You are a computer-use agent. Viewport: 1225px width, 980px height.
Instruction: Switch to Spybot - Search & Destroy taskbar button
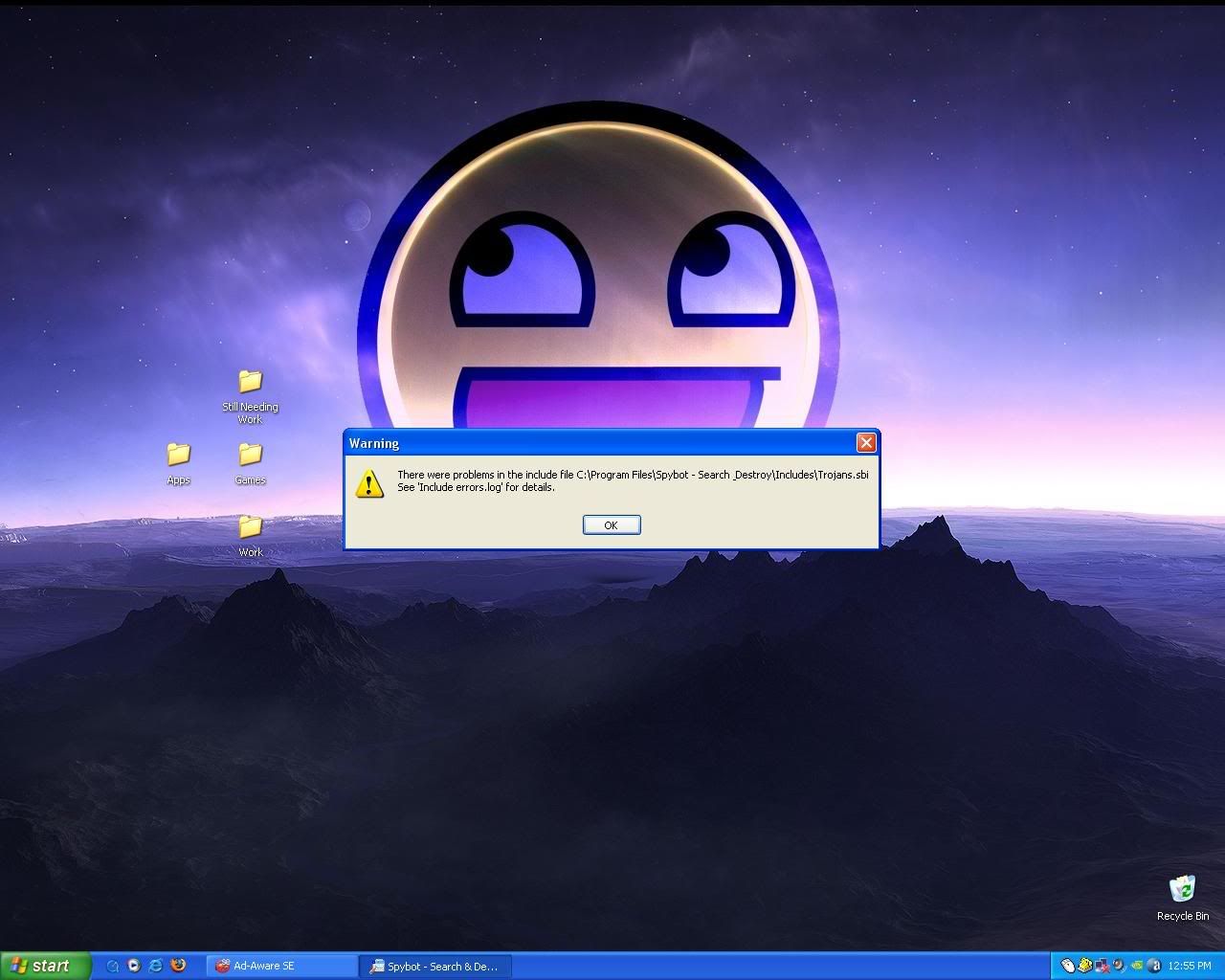(x=435, y=967)
